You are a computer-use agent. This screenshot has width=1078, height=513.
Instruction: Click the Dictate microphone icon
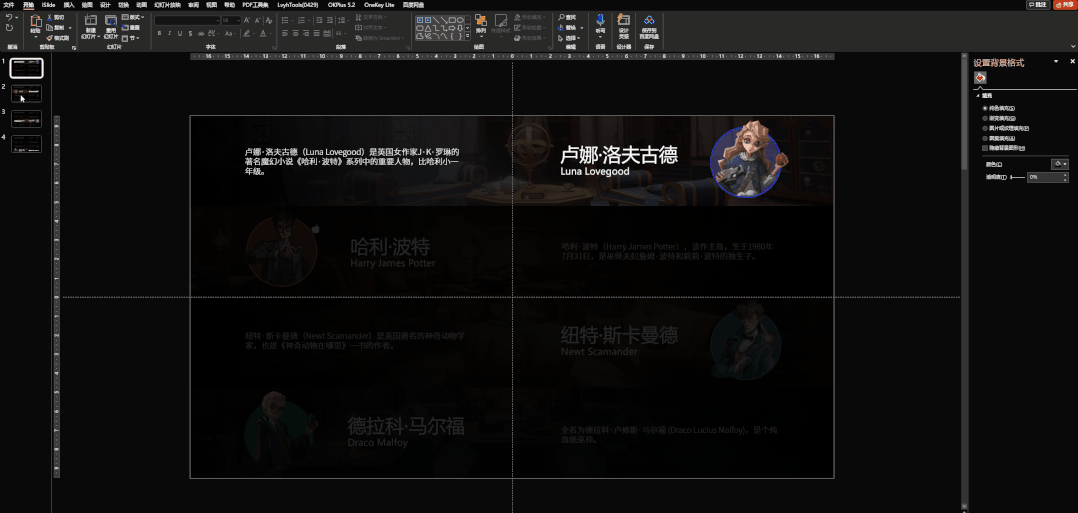(x=600, y=20)
